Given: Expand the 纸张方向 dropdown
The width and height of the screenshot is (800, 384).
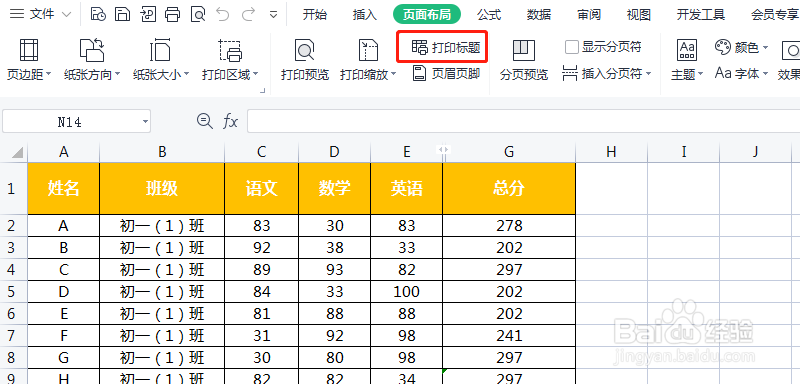Looking at the screenshot, I should [x=117, y=74].
